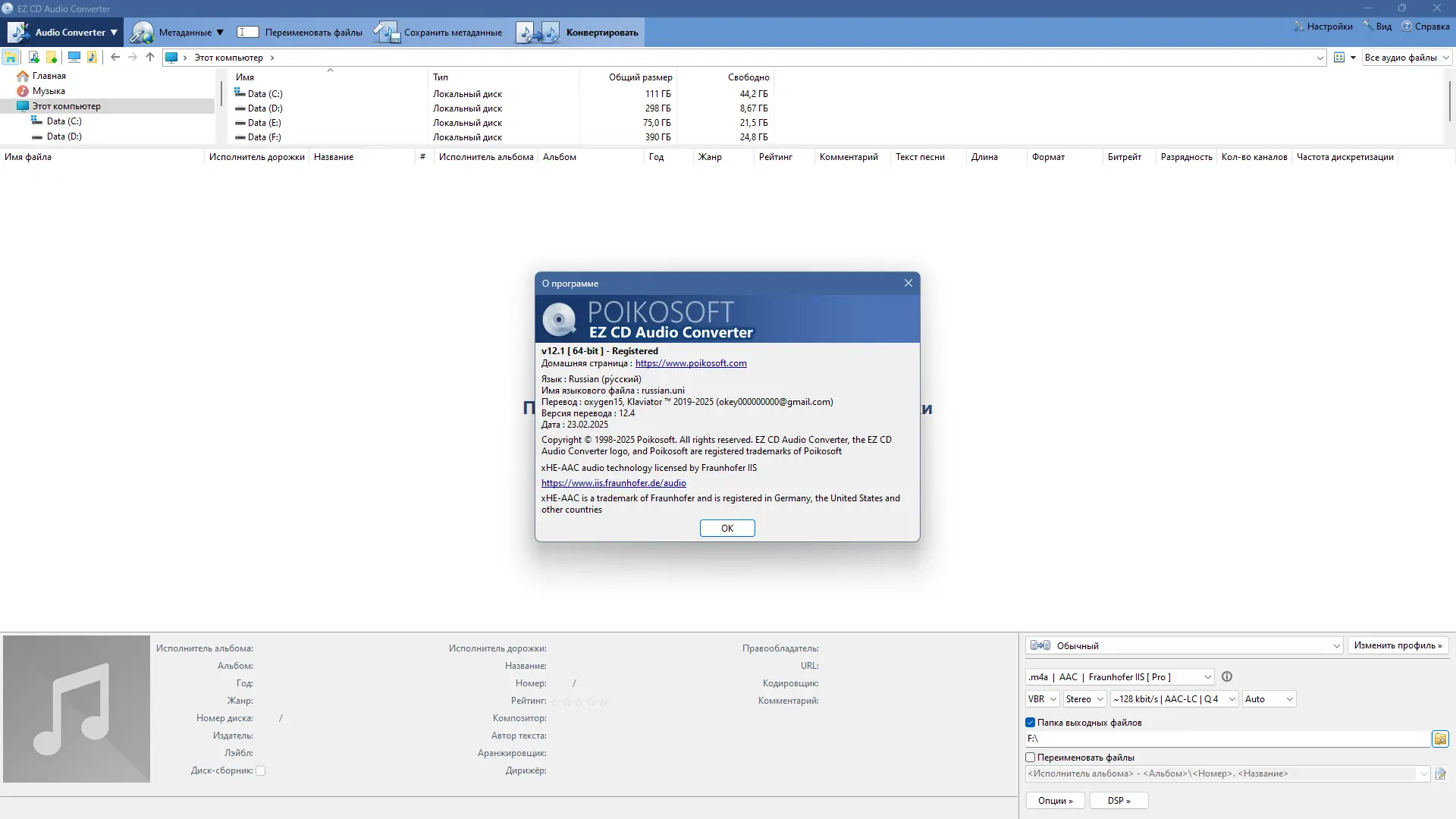Click the Convert (Конвертировать) toolbar icon

(x=538, y=33)
